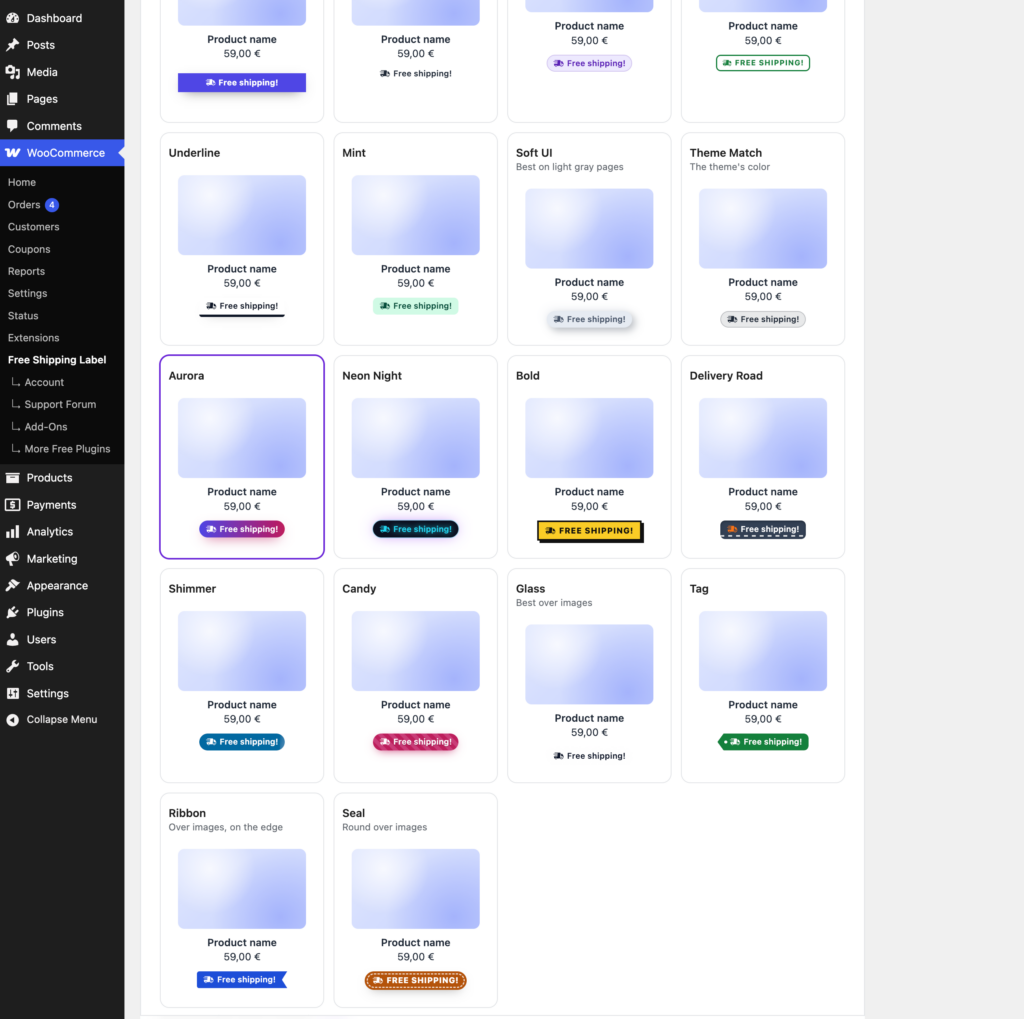Open the Customers submenu item
Image resolution: width=1024 pixels, height=1019 pixels.
pyautogui.click(x=33, y=227)
